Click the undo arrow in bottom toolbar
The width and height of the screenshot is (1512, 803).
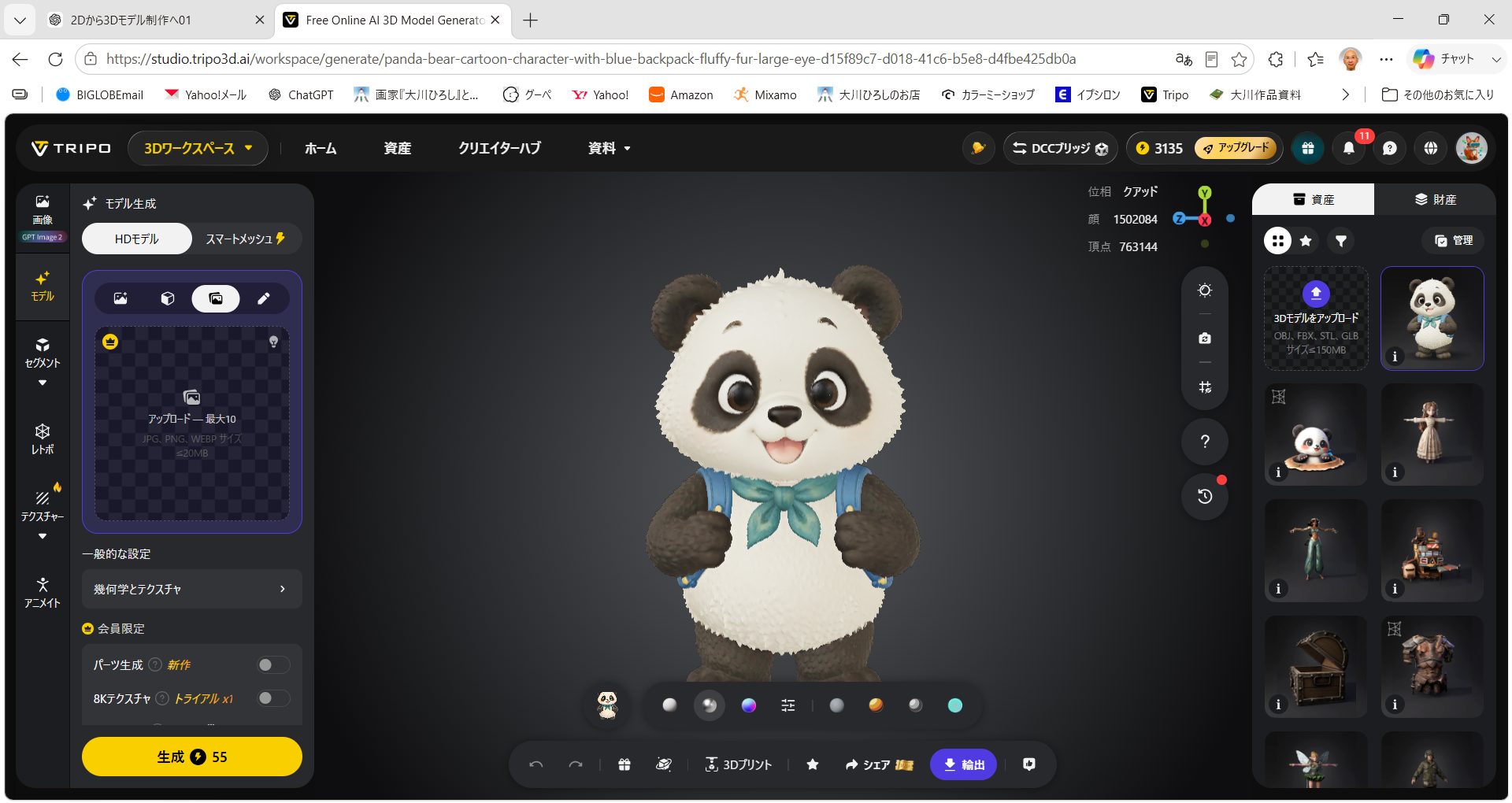536,764
